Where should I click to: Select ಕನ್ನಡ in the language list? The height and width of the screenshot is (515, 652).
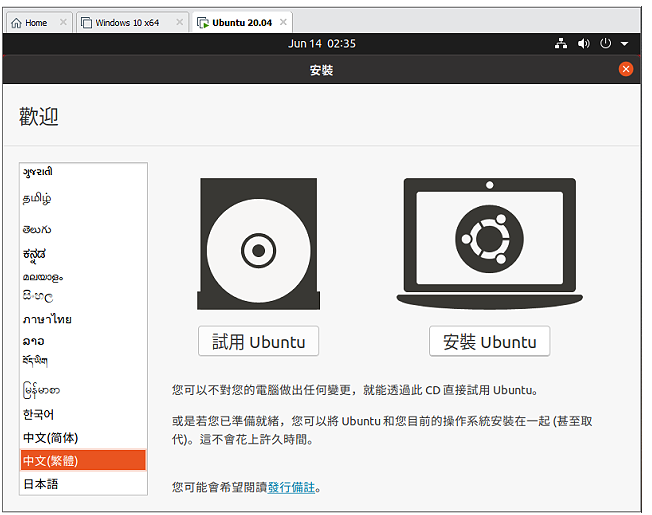(83, 254)
